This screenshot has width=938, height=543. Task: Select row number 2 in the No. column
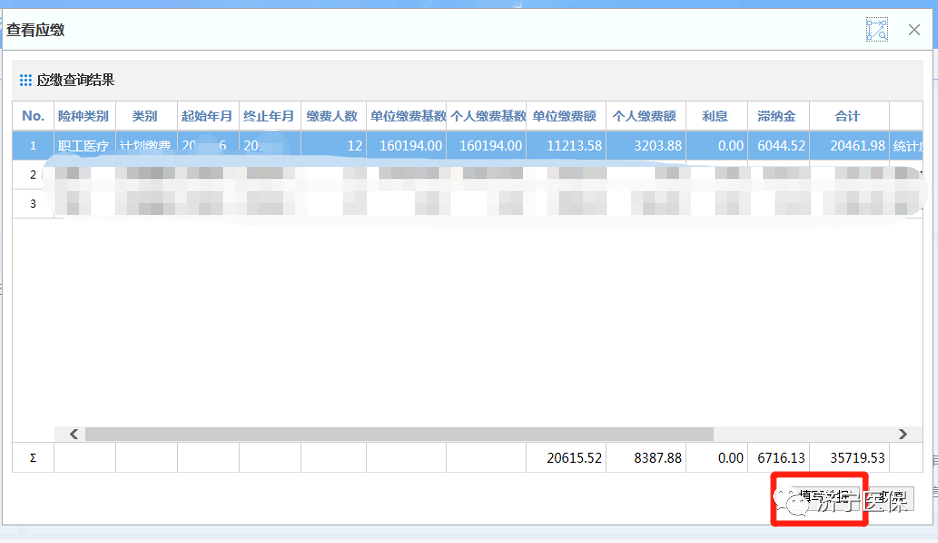(x=34, y=175)
